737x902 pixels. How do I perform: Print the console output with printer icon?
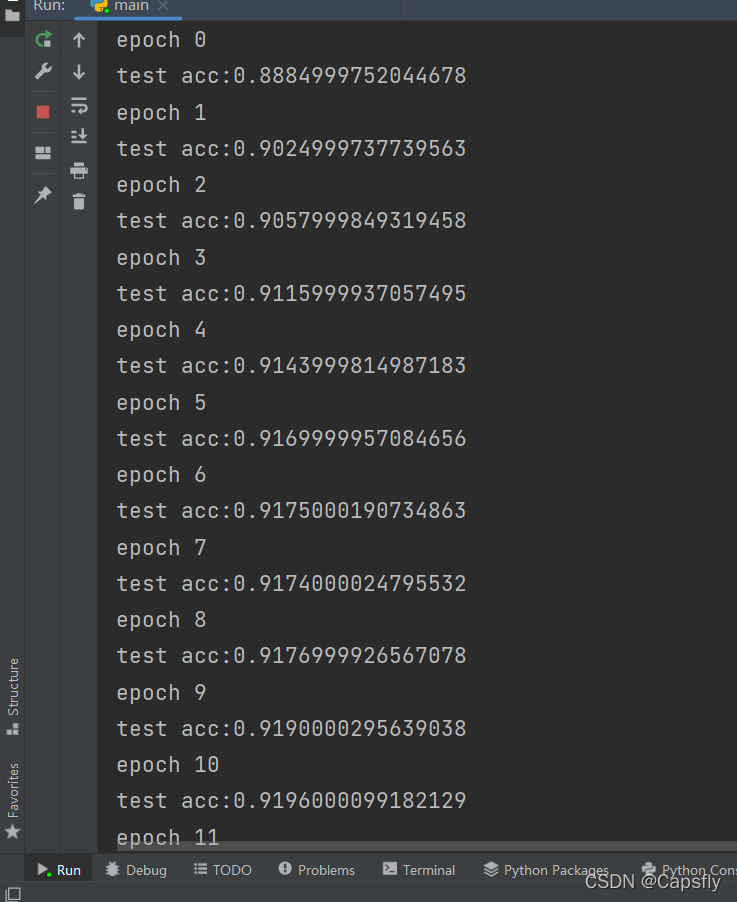pos(79,170)
